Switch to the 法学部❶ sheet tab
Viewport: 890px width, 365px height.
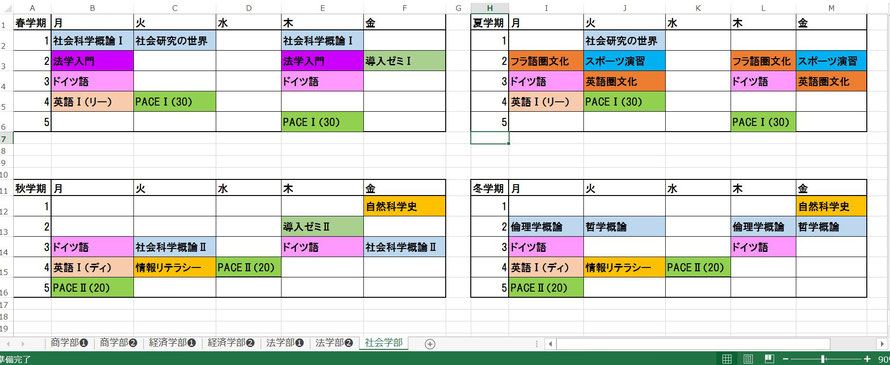[285, 343]
